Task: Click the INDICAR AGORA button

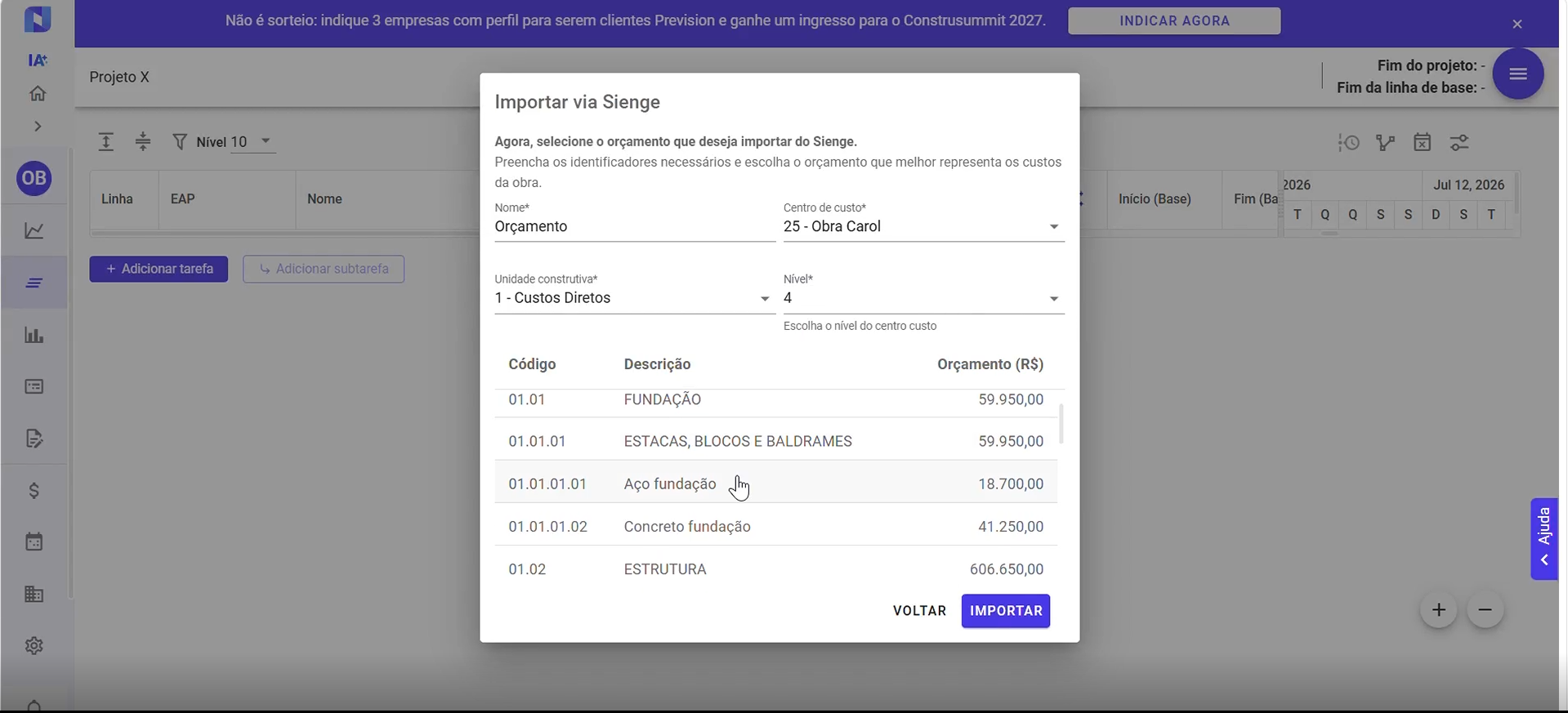Action: click(1174, 21)
